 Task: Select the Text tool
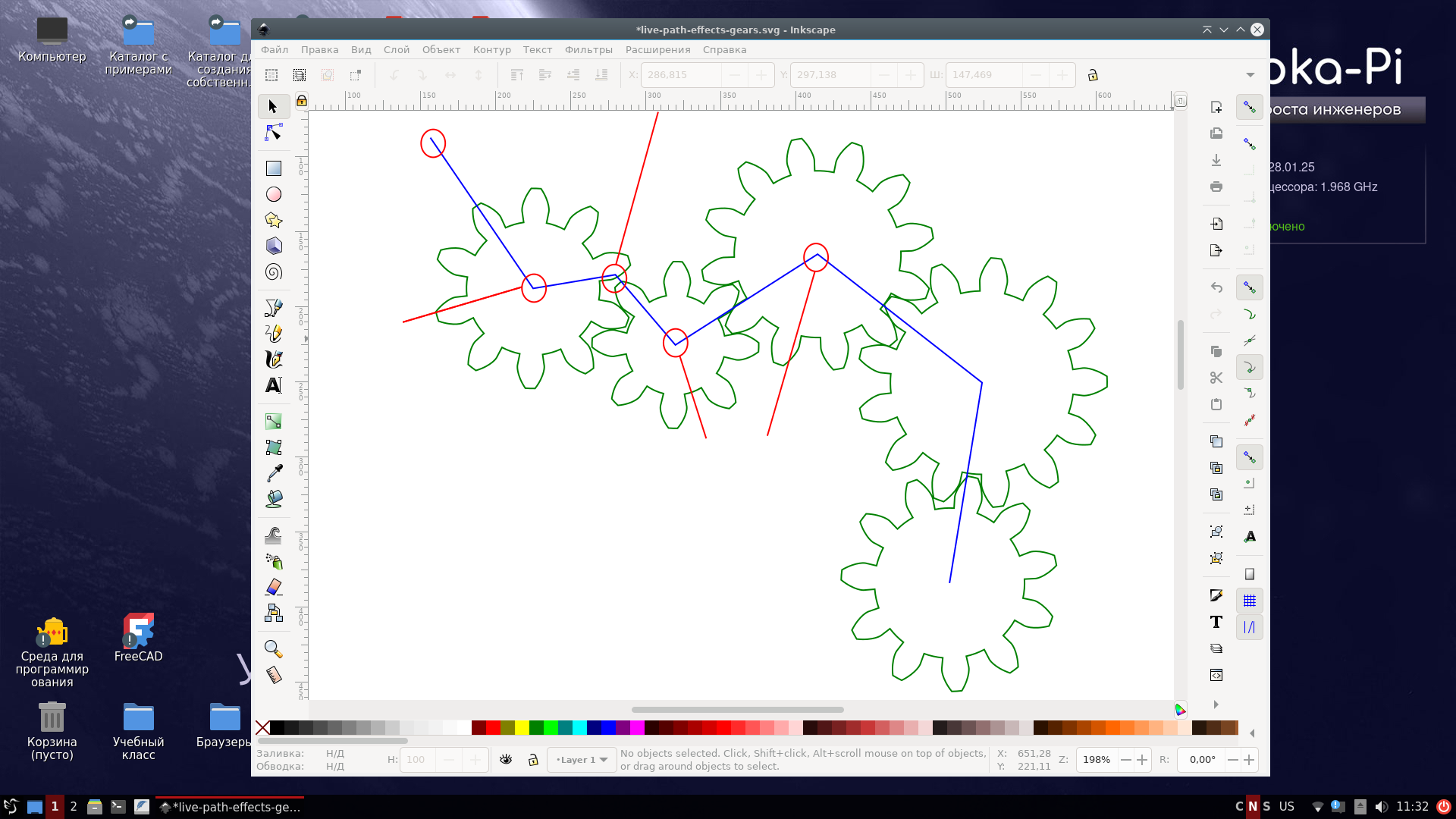click(x=273, y=384)
